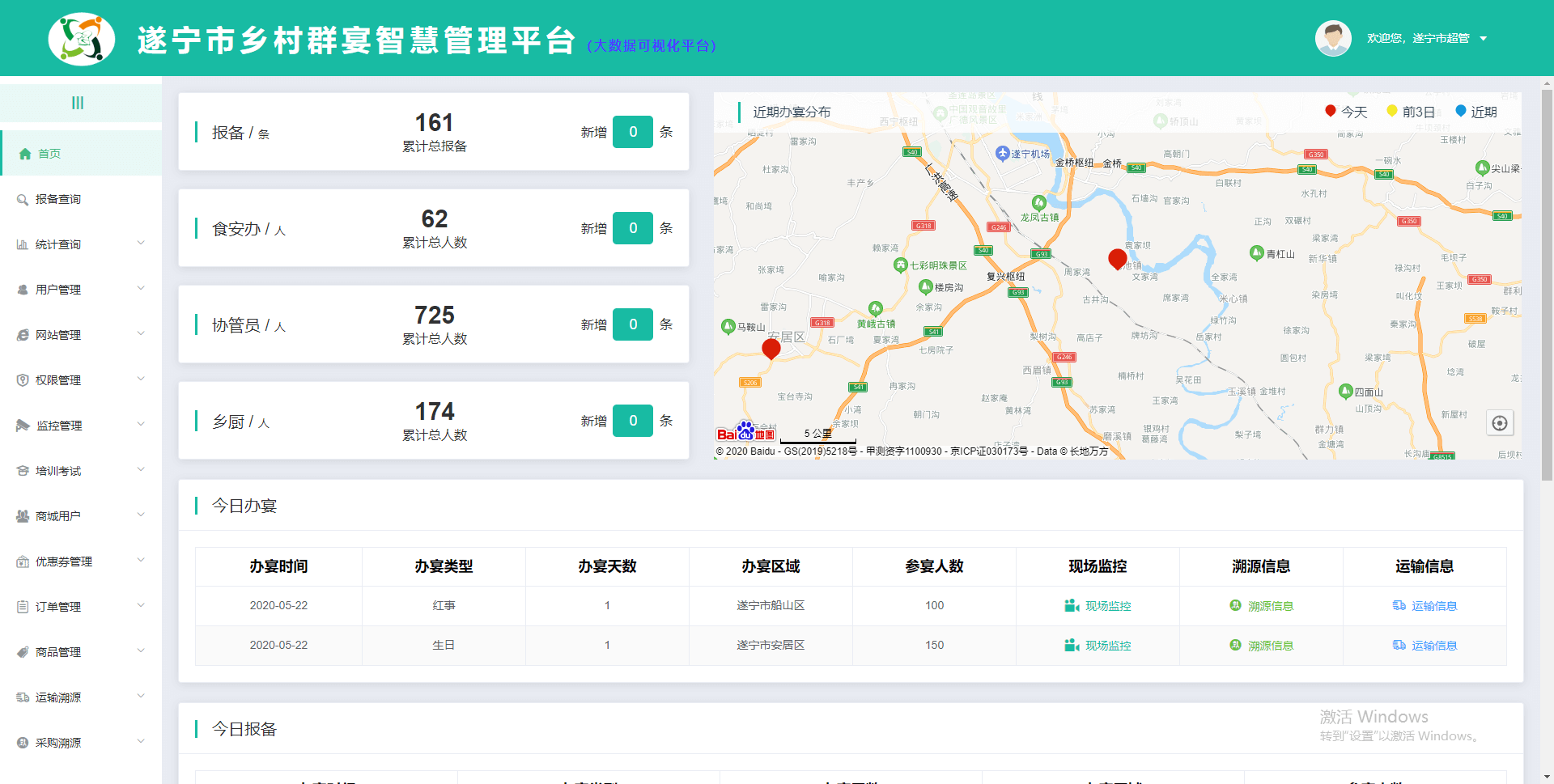Screen dimensions: 1554x784
Task: Click the user avatar in the header
Action: 1333,38
